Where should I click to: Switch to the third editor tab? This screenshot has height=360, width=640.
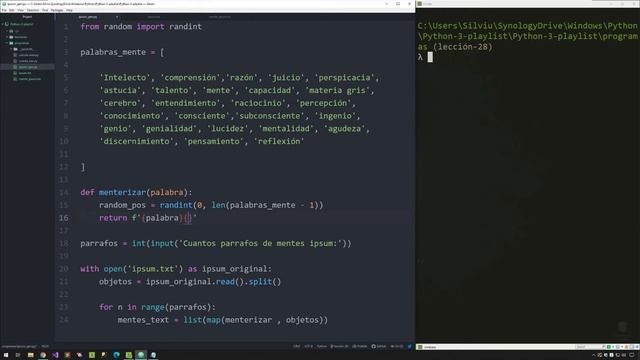point(220,17)
